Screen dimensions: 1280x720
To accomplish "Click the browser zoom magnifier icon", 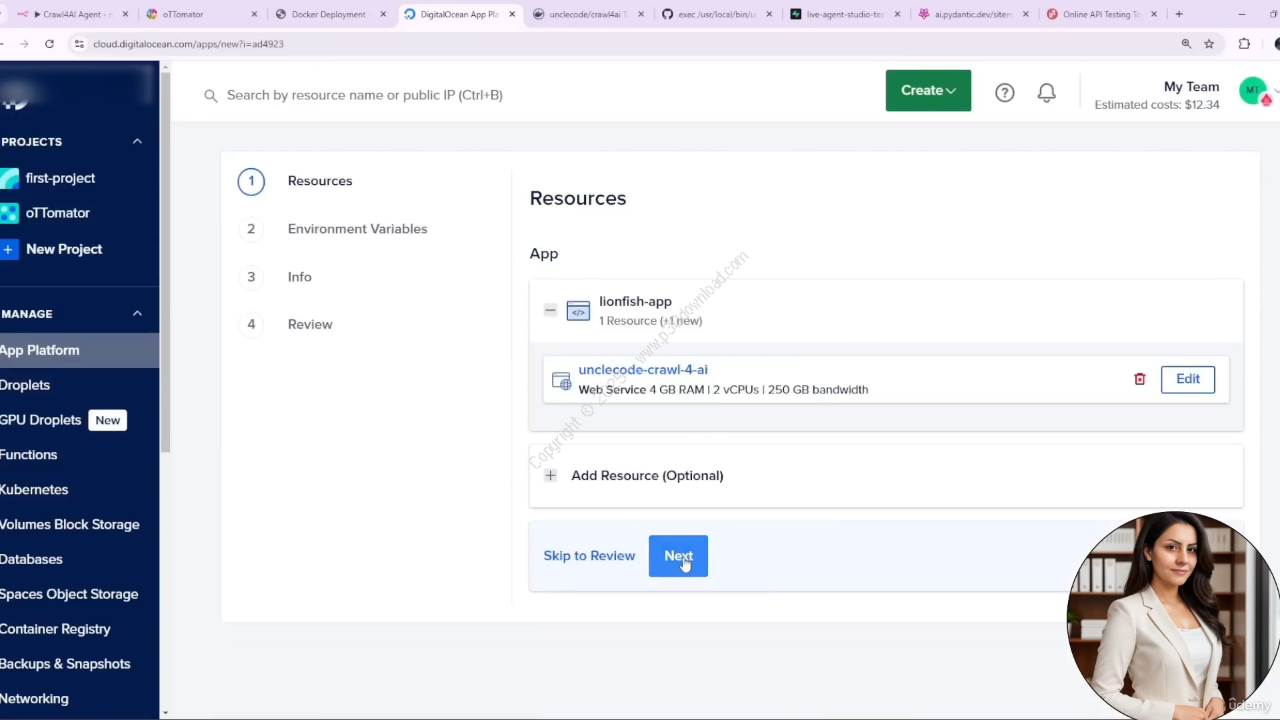I will point(1186,44).
